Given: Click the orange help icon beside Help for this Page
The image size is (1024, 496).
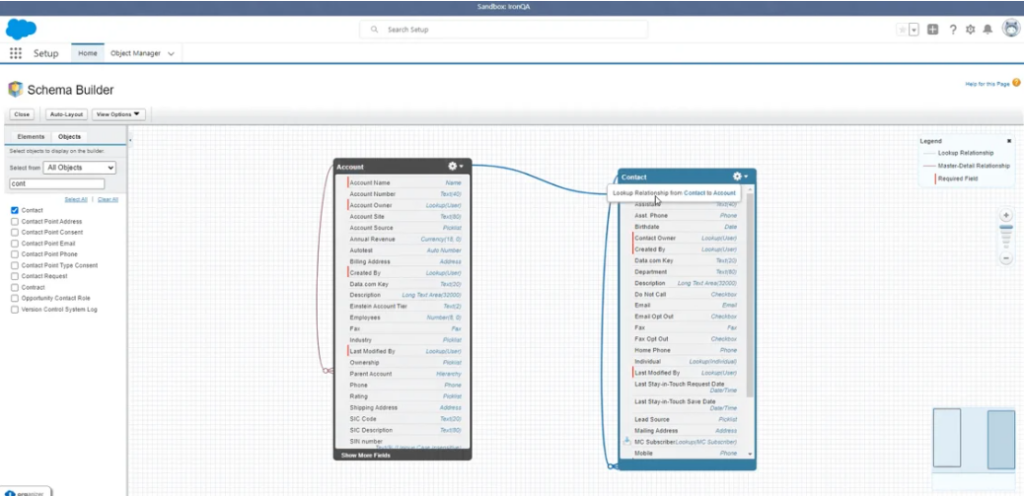Looking at the screenshot, I should (1016, 83).
